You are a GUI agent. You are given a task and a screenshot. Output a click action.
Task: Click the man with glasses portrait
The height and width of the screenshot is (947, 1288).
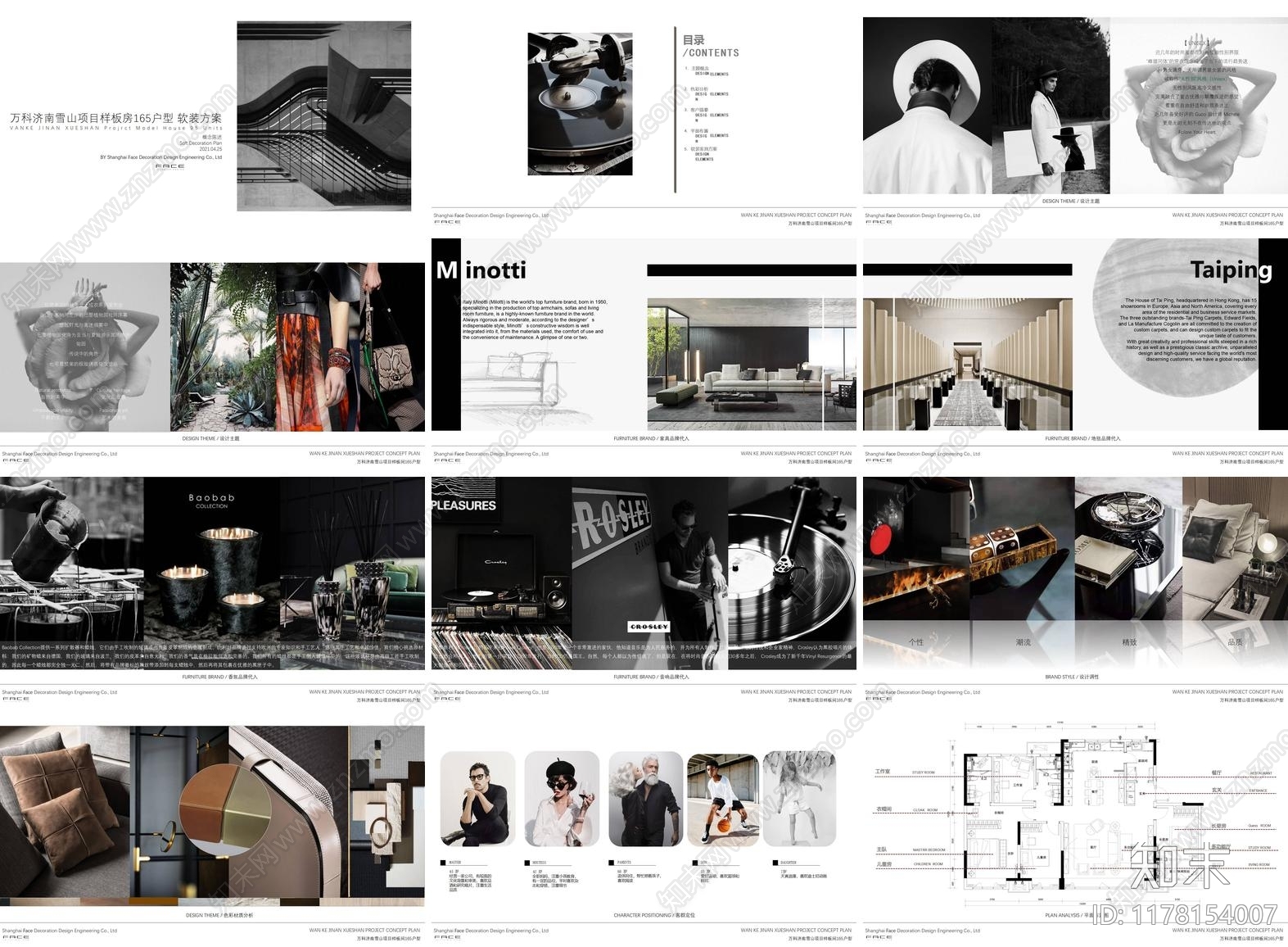(477, 800)
